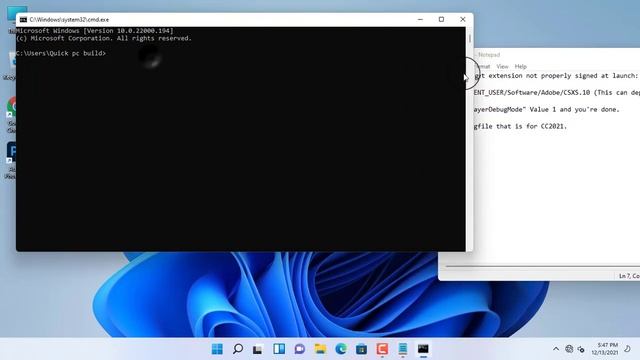Open Notepad View menu

tap(502, 67)
